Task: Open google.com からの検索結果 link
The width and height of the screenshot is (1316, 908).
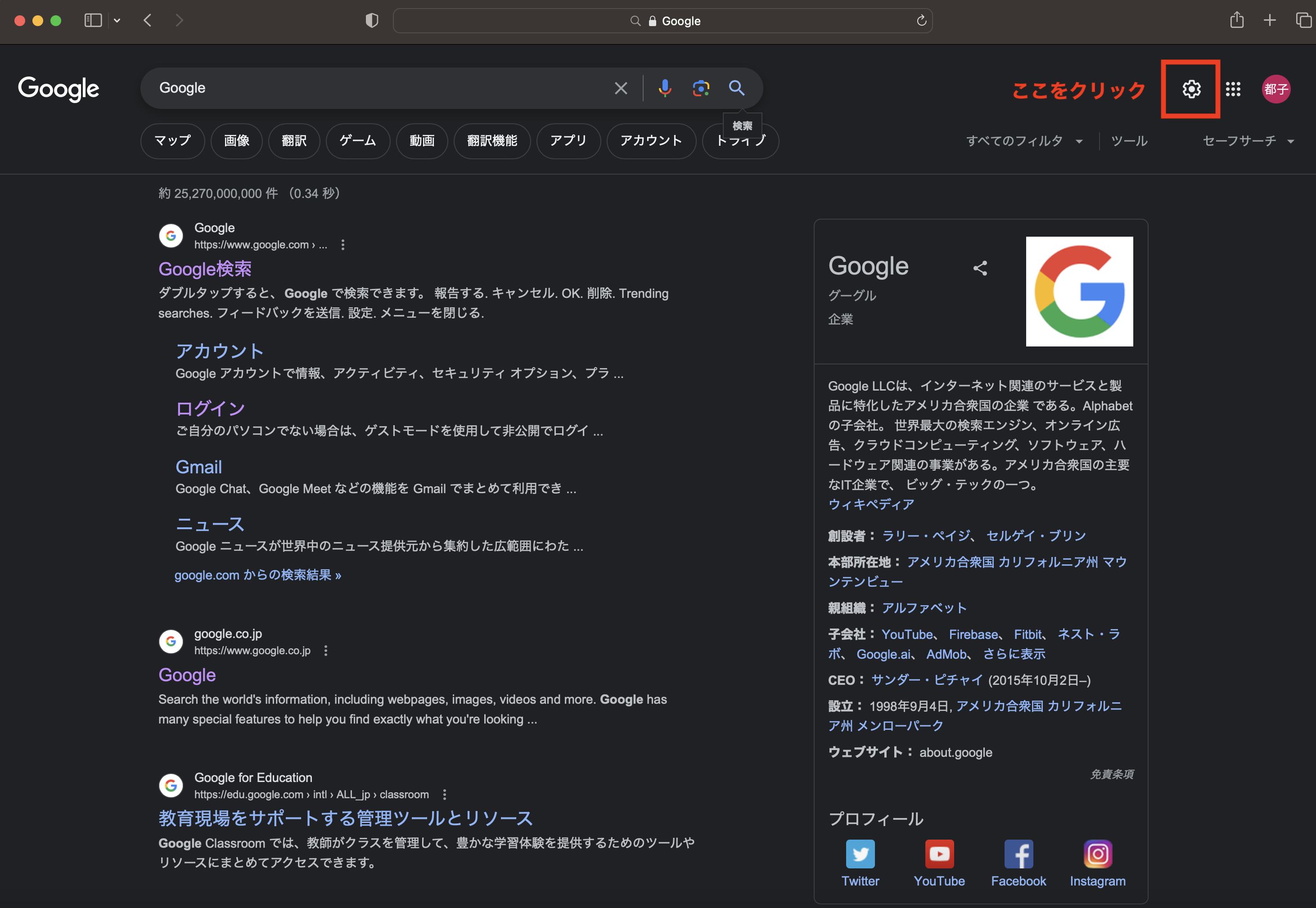Action: [258, 575]
